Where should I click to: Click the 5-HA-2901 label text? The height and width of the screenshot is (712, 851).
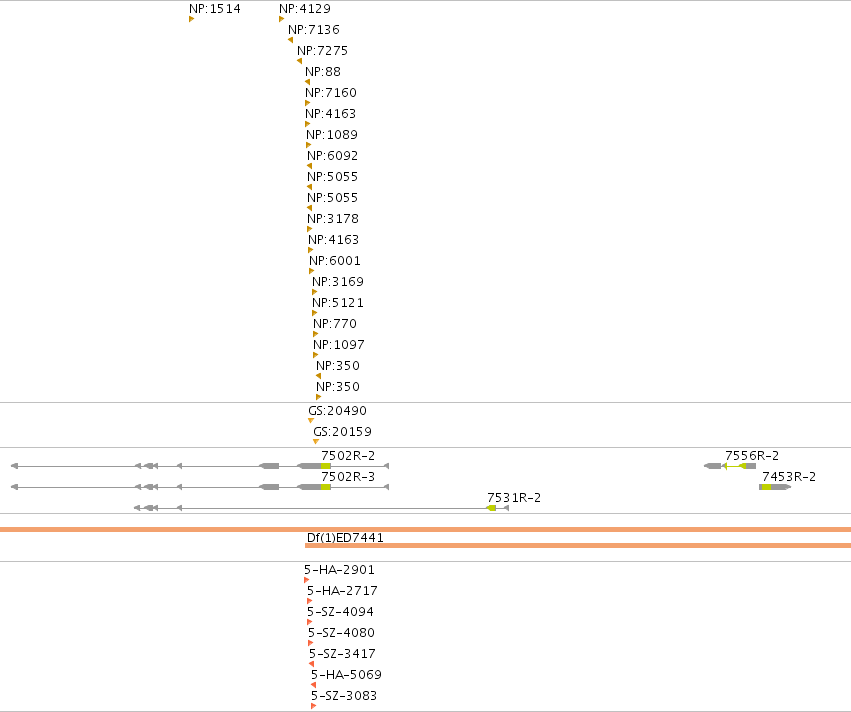coord(339,570)
